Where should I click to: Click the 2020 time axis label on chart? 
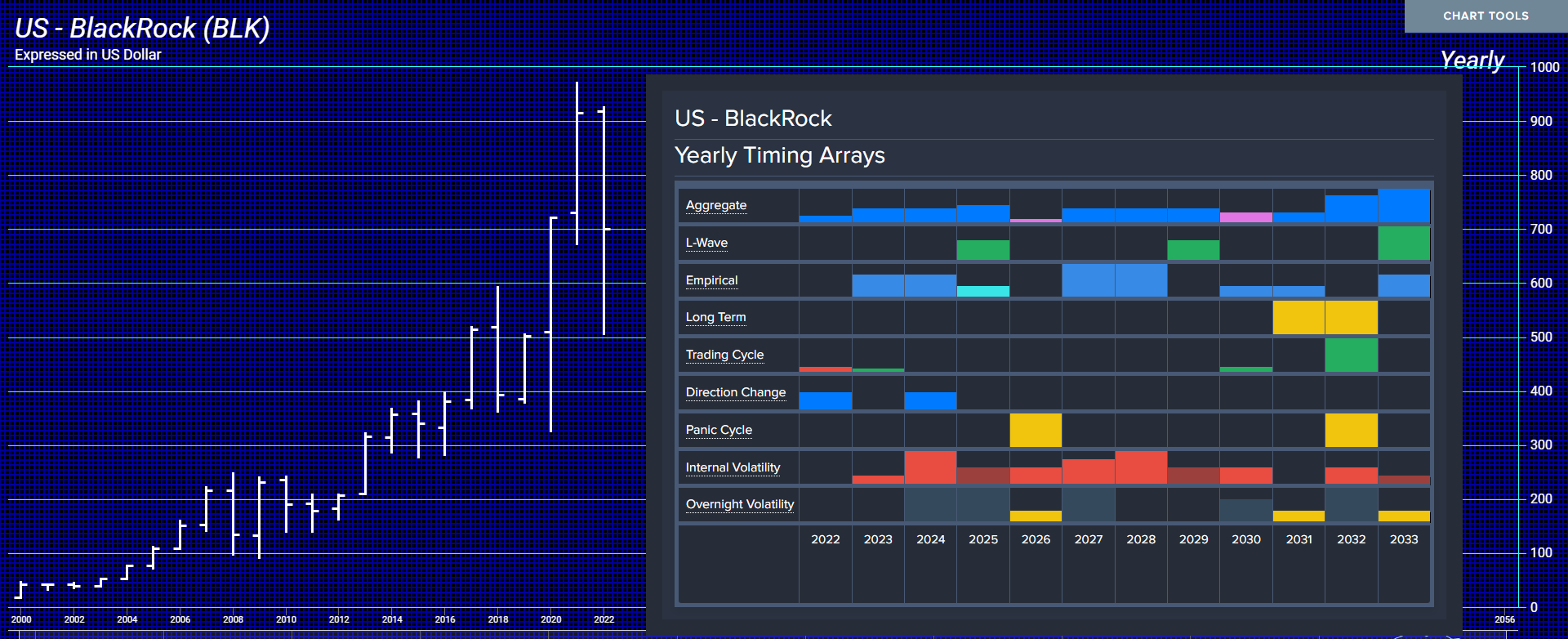pyautogui.click(x=551, y=619)
